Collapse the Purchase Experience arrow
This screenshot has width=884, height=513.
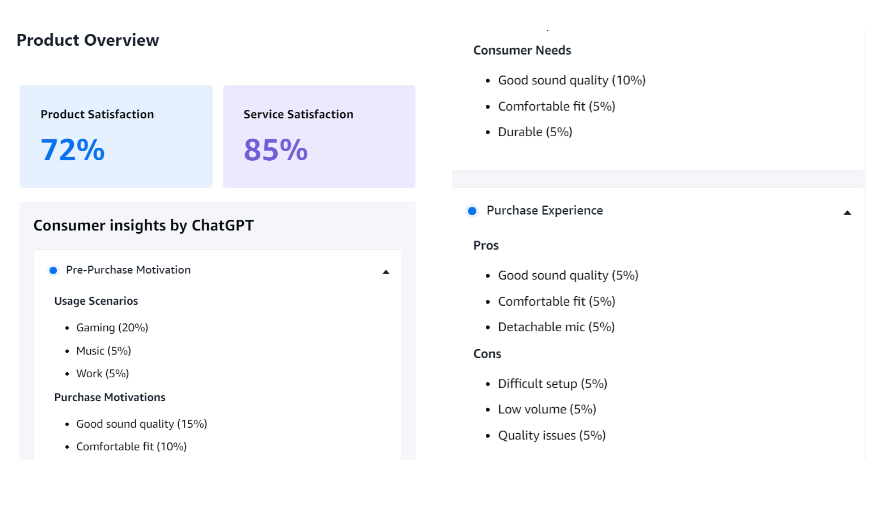click(847, 212)
